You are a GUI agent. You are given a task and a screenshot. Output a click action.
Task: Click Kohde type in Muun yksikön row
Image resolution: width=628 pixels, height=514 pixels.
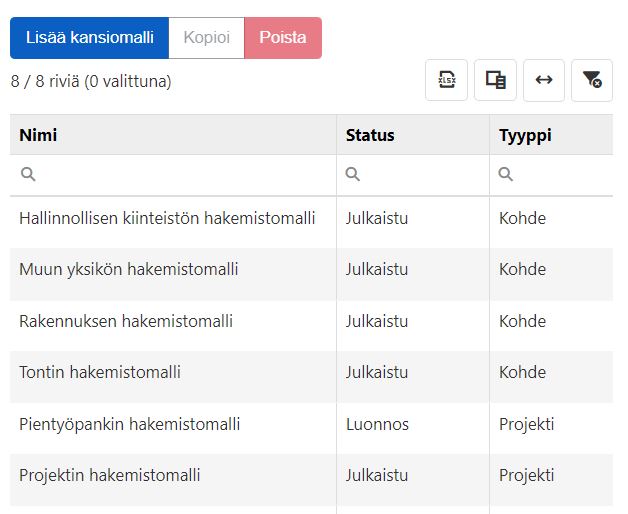[522, 269]
